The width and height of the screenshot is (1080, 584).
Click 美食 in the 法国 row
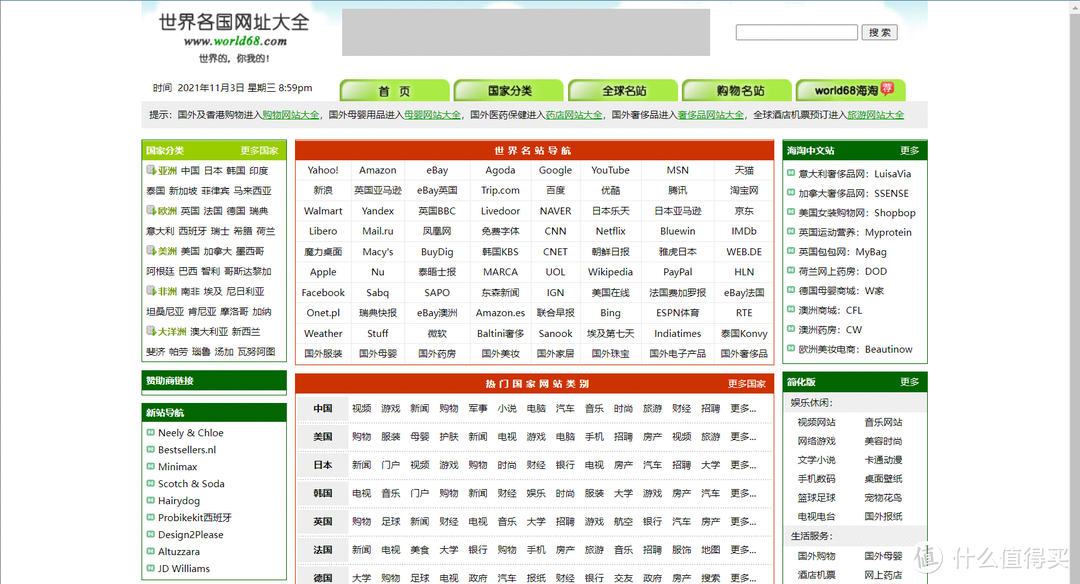click(419, 550)
